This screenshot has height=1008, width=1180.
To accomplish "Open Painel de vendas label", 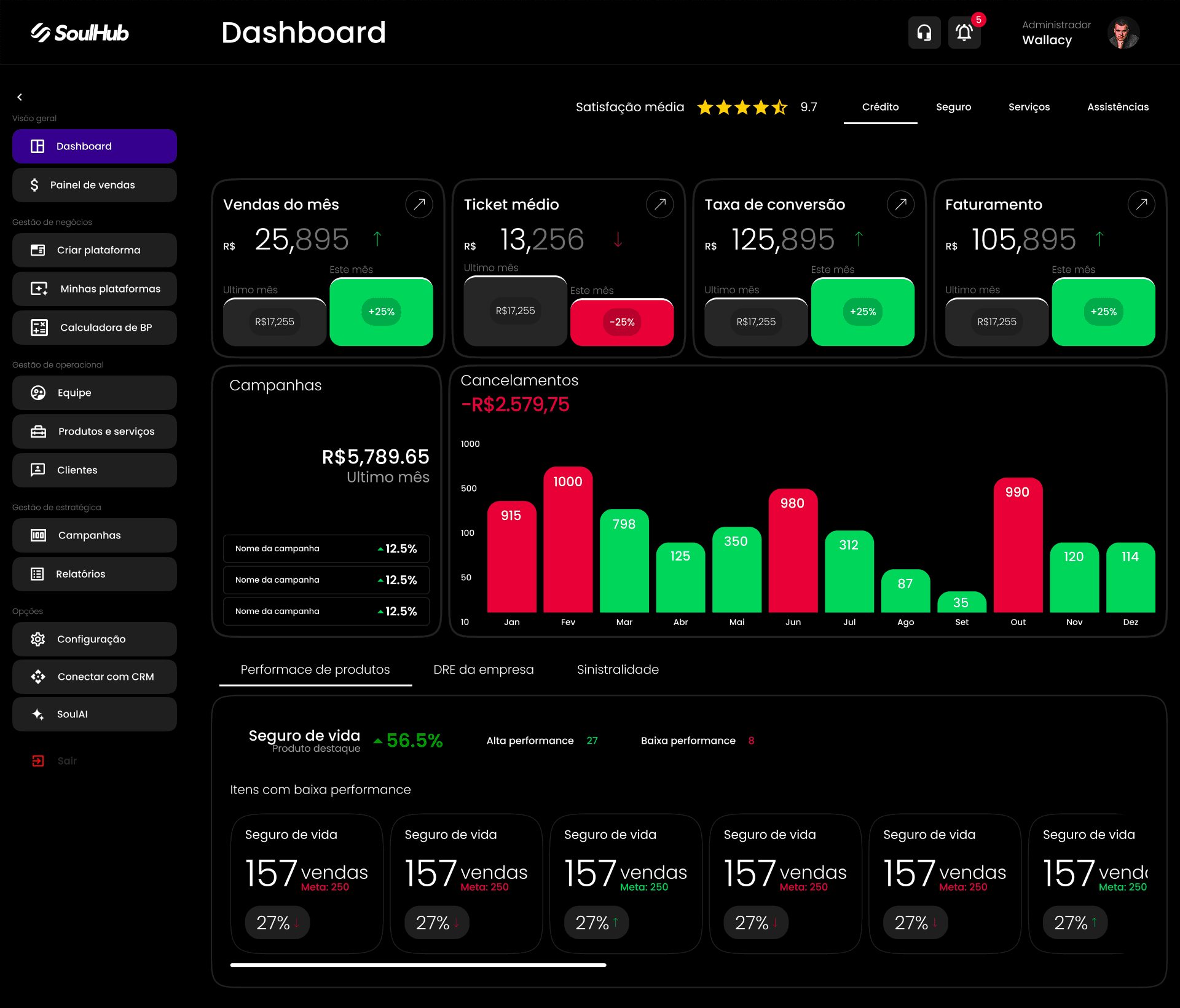I will [x=93, y=185].
